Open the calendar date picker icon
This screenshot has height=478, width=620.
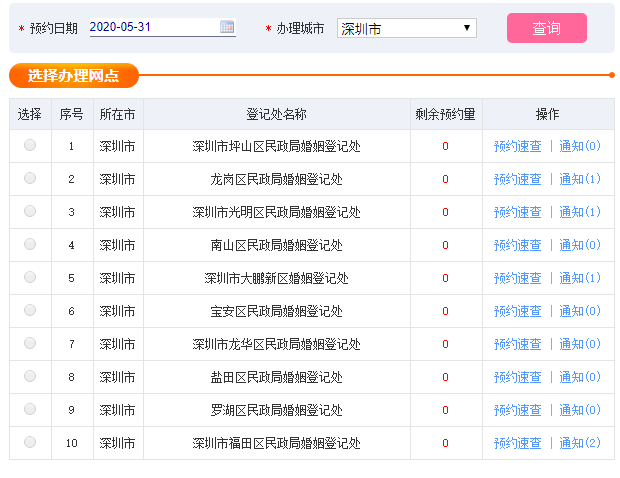click(227, 27)
